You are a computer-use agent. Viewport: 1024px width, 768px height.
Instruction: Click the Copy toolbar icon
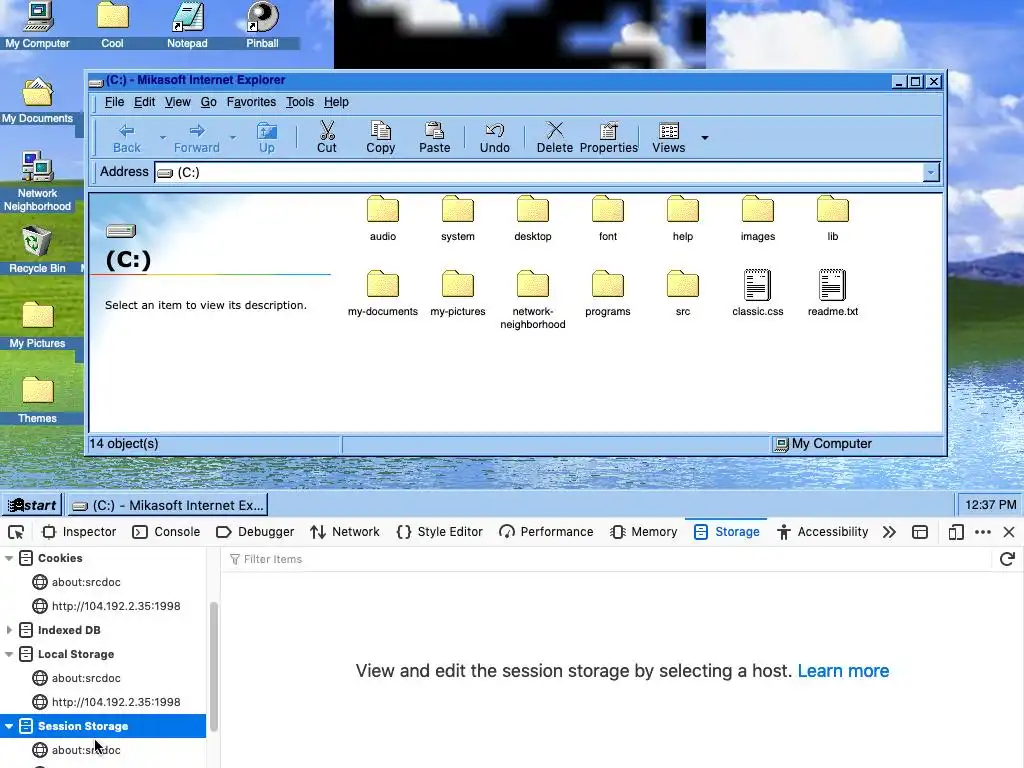381,131
